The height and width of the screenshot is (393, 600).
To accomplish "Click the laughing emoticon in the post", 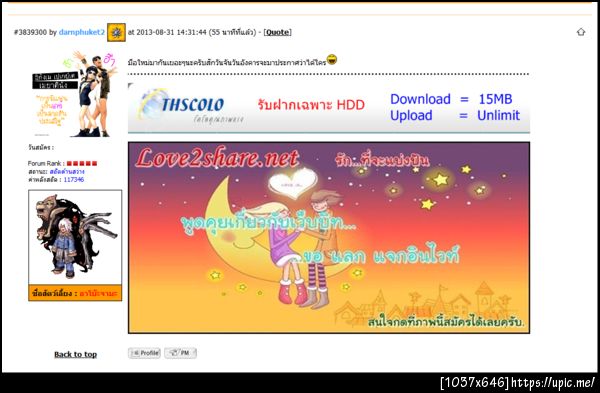I will click(332, 60).
